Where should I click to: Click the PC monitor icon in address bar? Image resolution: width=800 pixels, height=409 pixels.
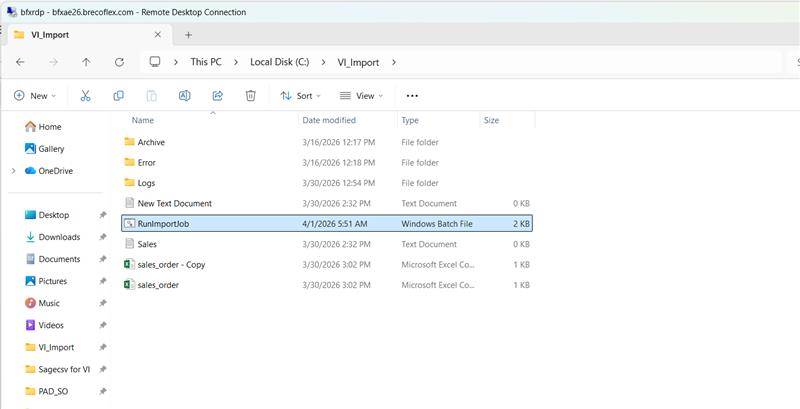pyautogui.click(x=155, y=62)
